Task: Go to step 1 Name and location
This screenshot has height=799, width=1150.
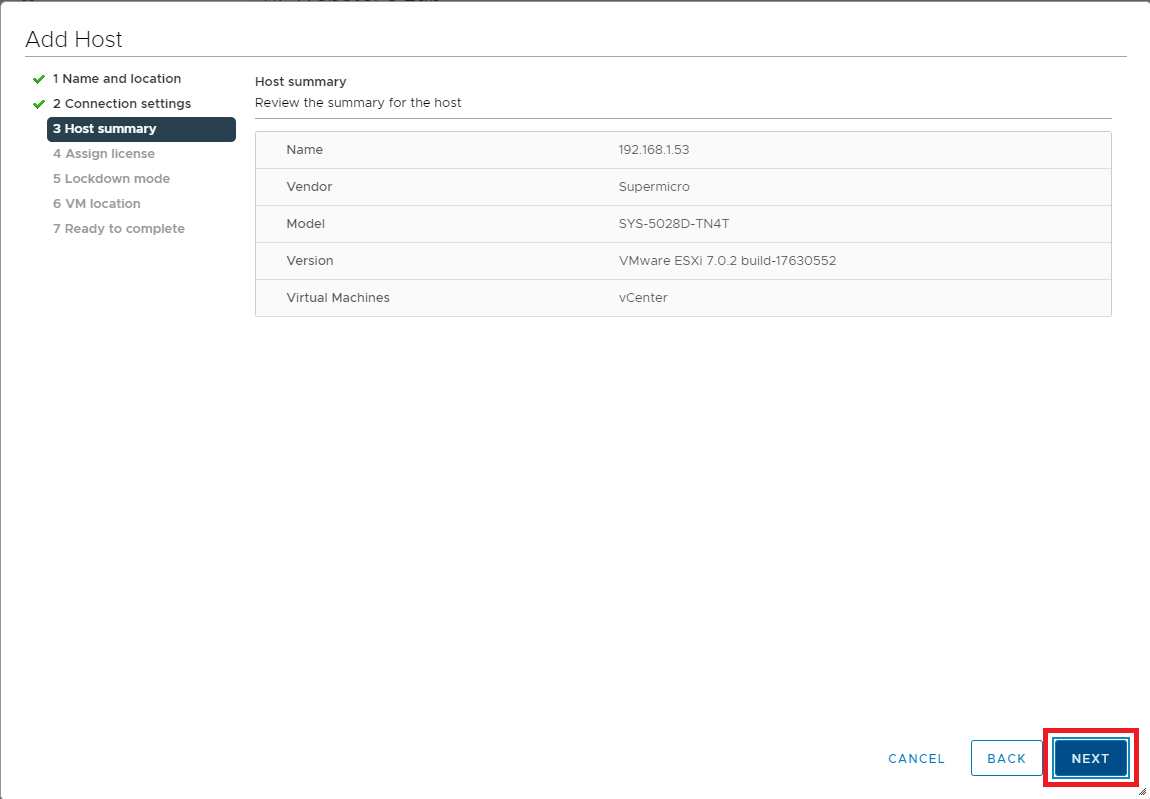Action: [x=117, y=79]
